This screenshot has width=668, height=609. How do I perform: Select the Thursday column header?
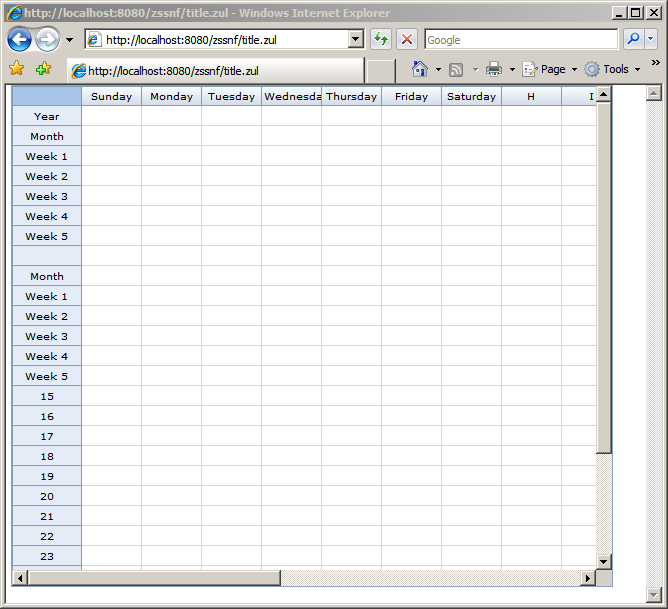[x=351, y=96]
